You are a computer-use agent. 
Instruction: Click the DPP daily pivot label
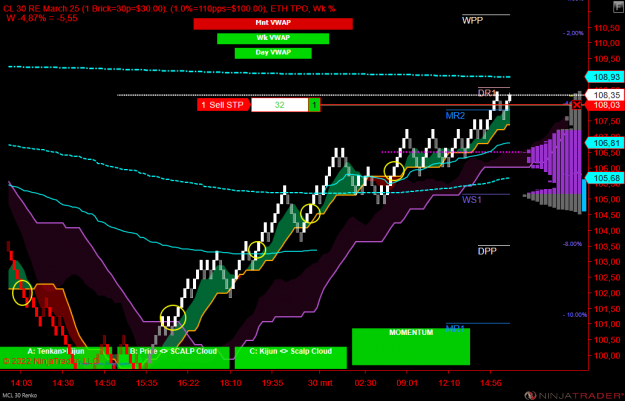click(x=487, y=251)
